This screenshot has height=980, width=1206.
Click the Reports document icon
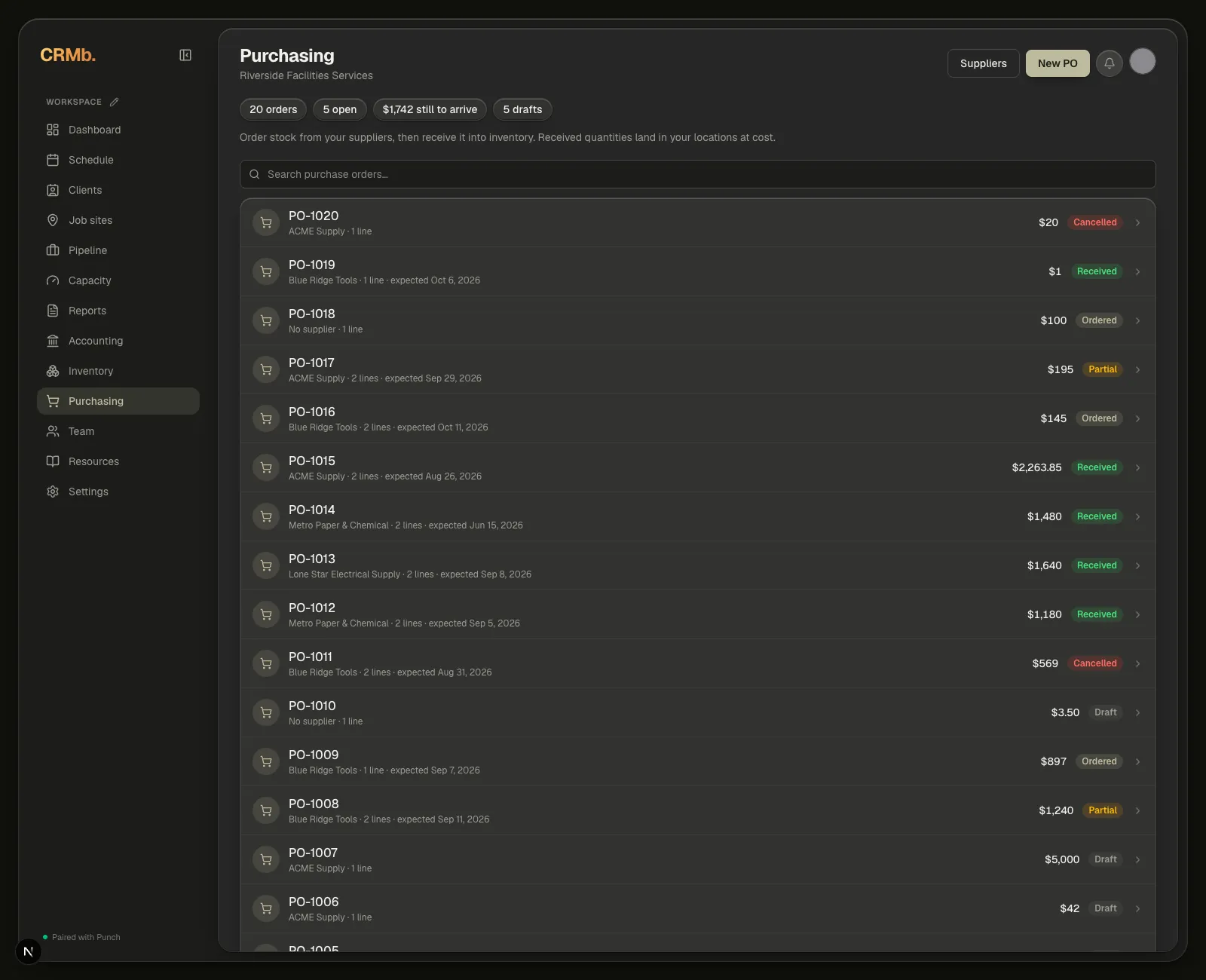click(x=53, y=311)
